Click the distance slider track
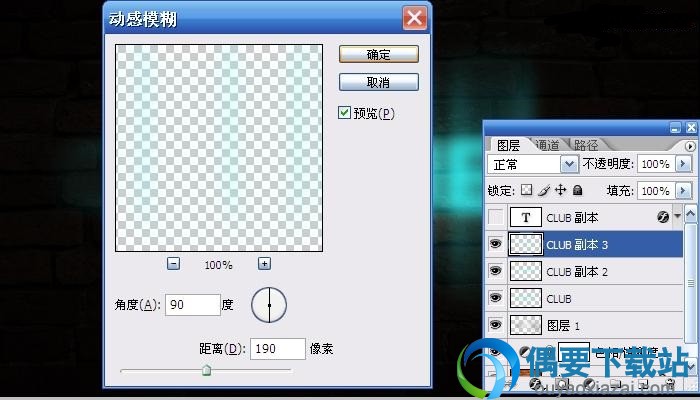 tap(206, 370)
